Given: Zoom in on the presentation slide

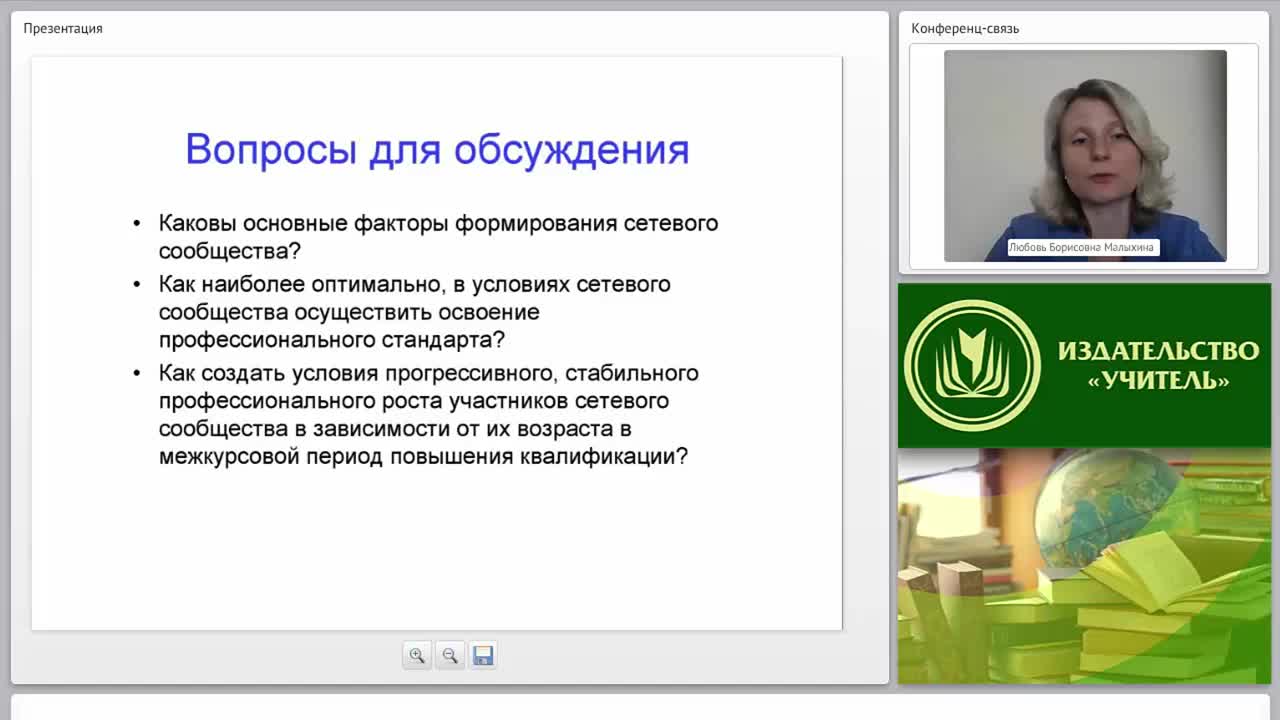Looking at the screenshot, I should point(417,655).
